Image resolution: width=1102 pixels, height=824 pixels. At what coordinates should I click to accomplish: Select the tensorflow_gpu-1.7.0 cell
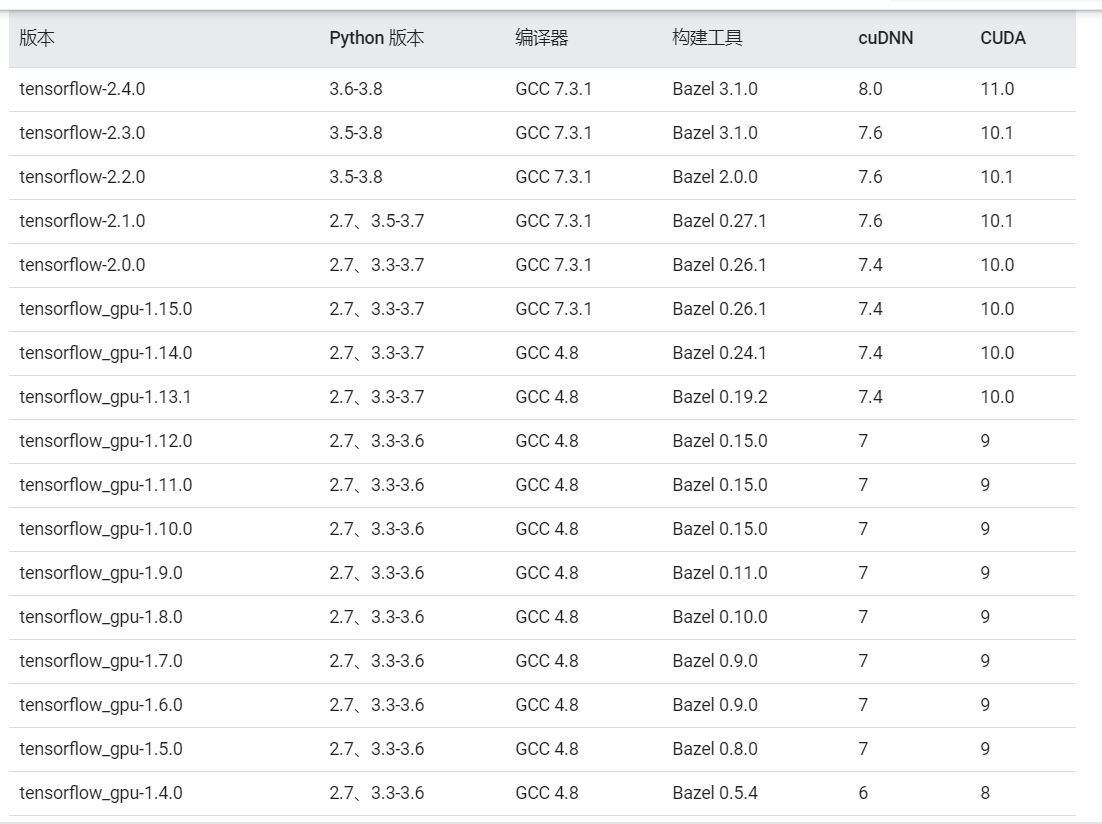pyautogui.click(x=101, y=661)
